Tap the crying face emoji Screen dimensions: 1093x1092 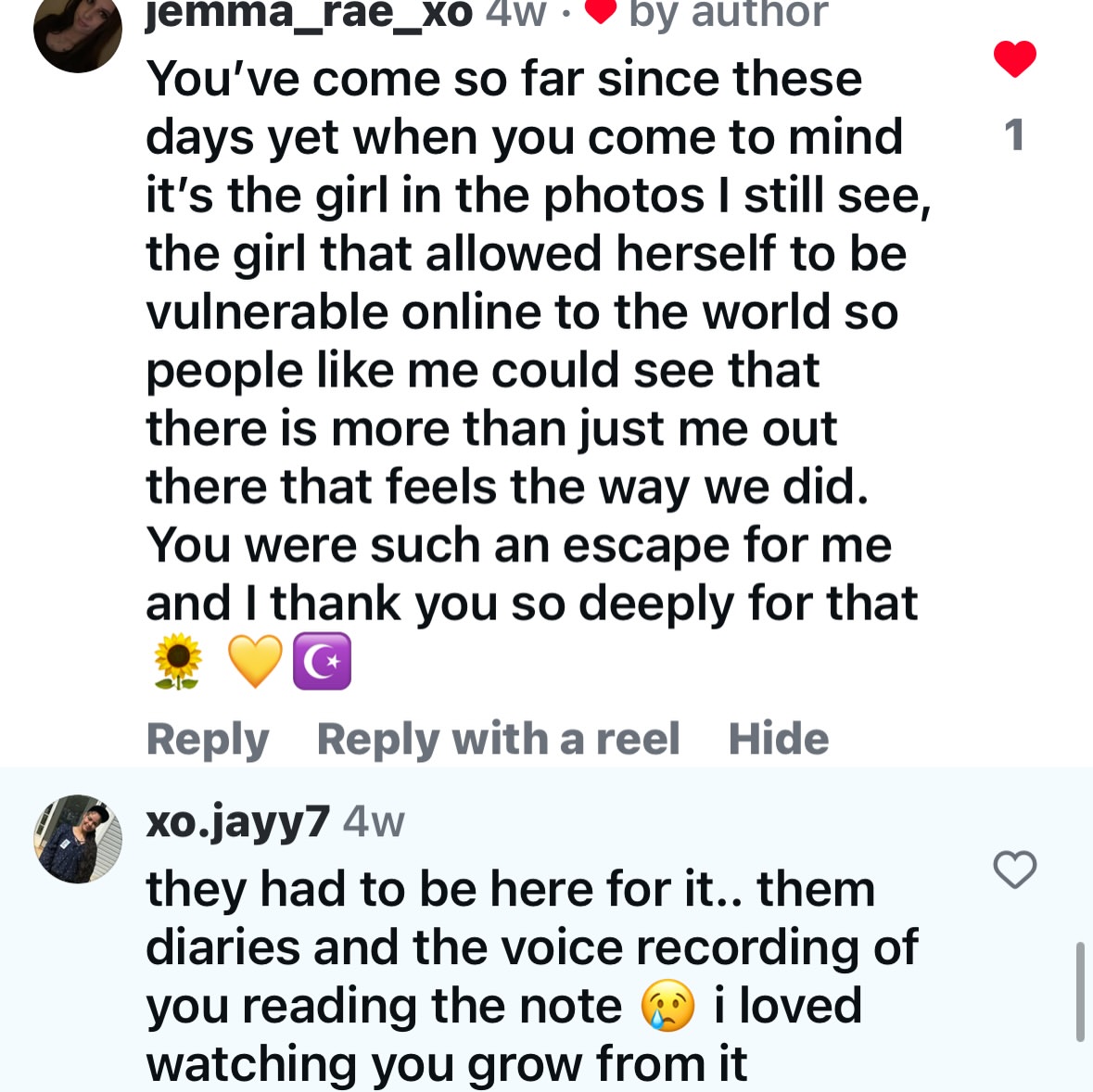pos(667,1007)
